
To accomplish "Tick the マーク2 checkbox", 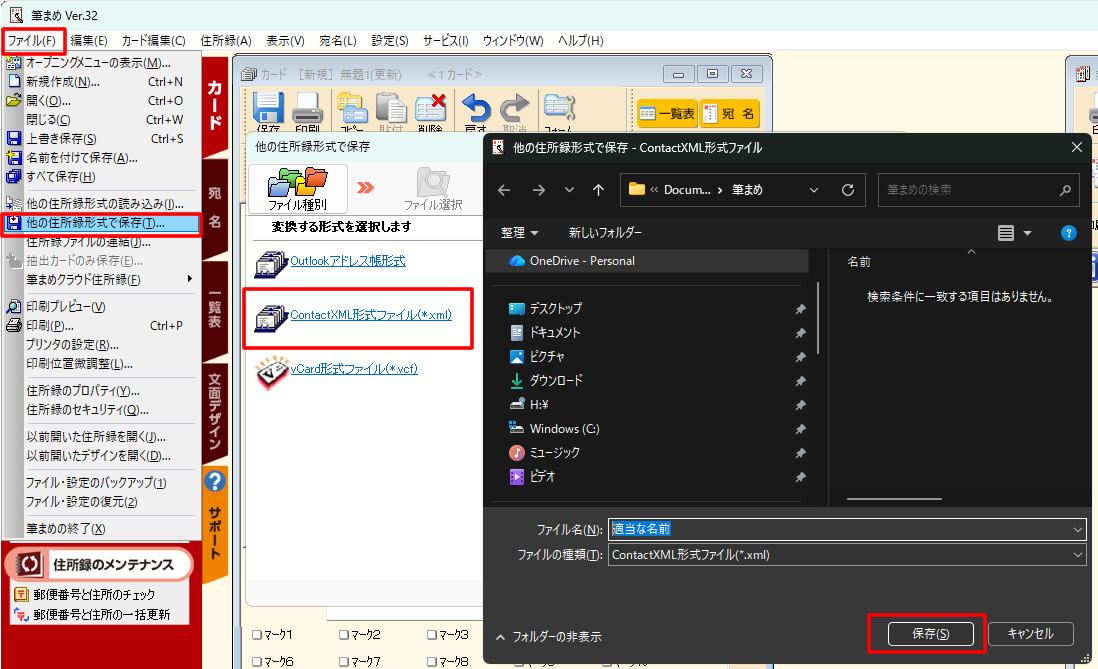I will 344,635.
